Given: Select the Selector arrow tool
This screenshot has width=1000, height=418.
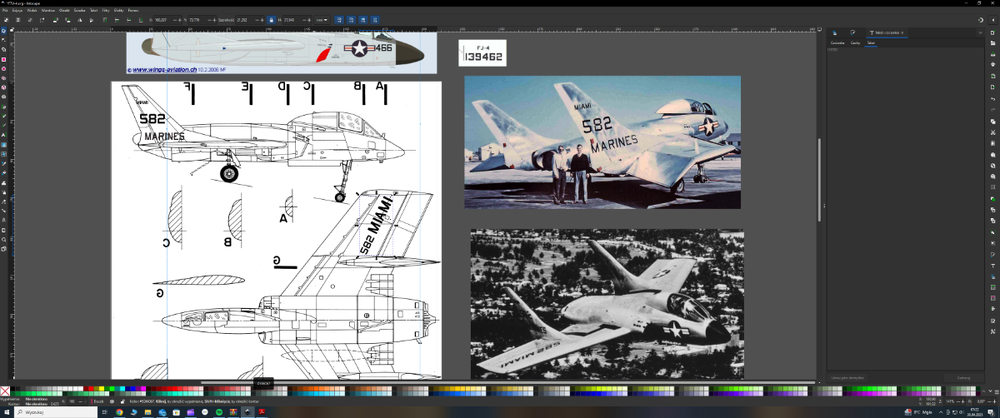Looking at the screenshot, I should pos(5,30).
